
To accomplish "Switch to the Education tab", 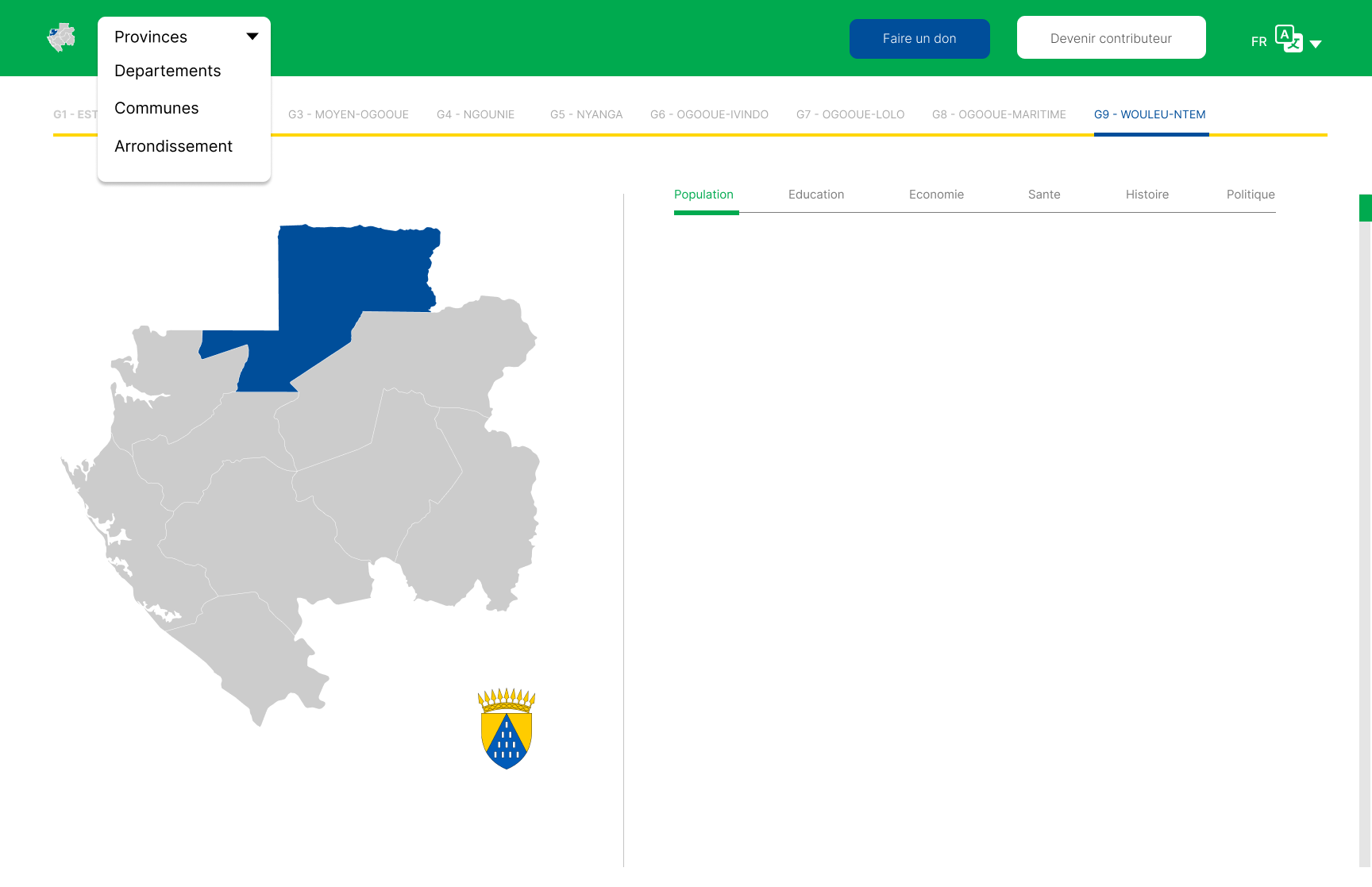I will point(815,195).
